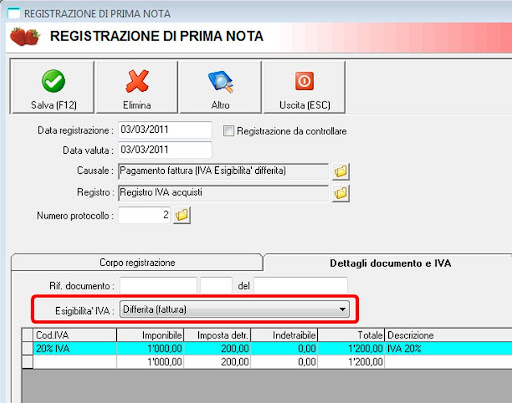Viewport: 512px width, 403px height.
Task: Open the folder icon next to Causale
Action: [x=341, y=171]
